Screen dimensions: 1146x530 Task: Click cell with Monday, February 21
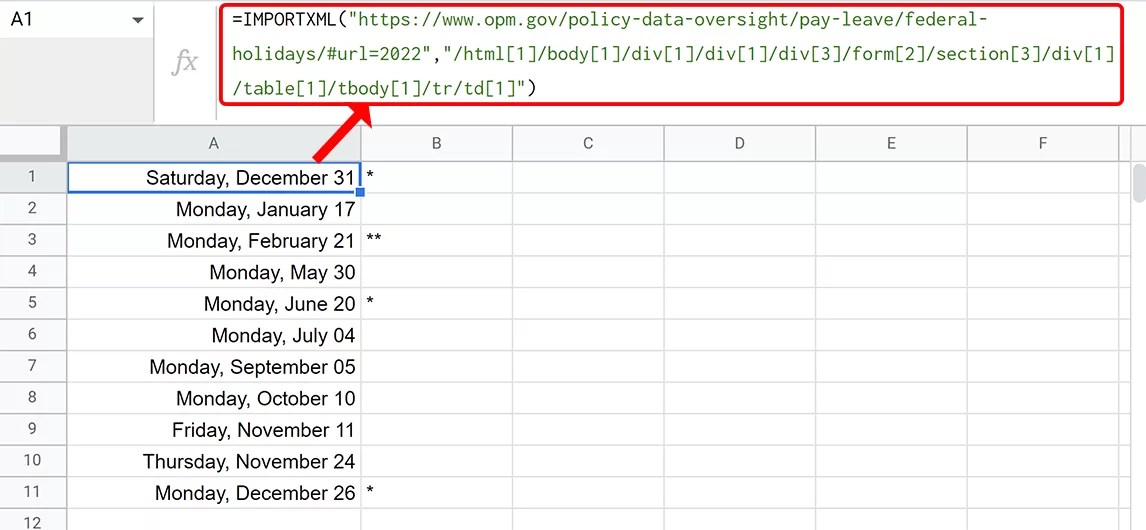click(x=213, y=241)
